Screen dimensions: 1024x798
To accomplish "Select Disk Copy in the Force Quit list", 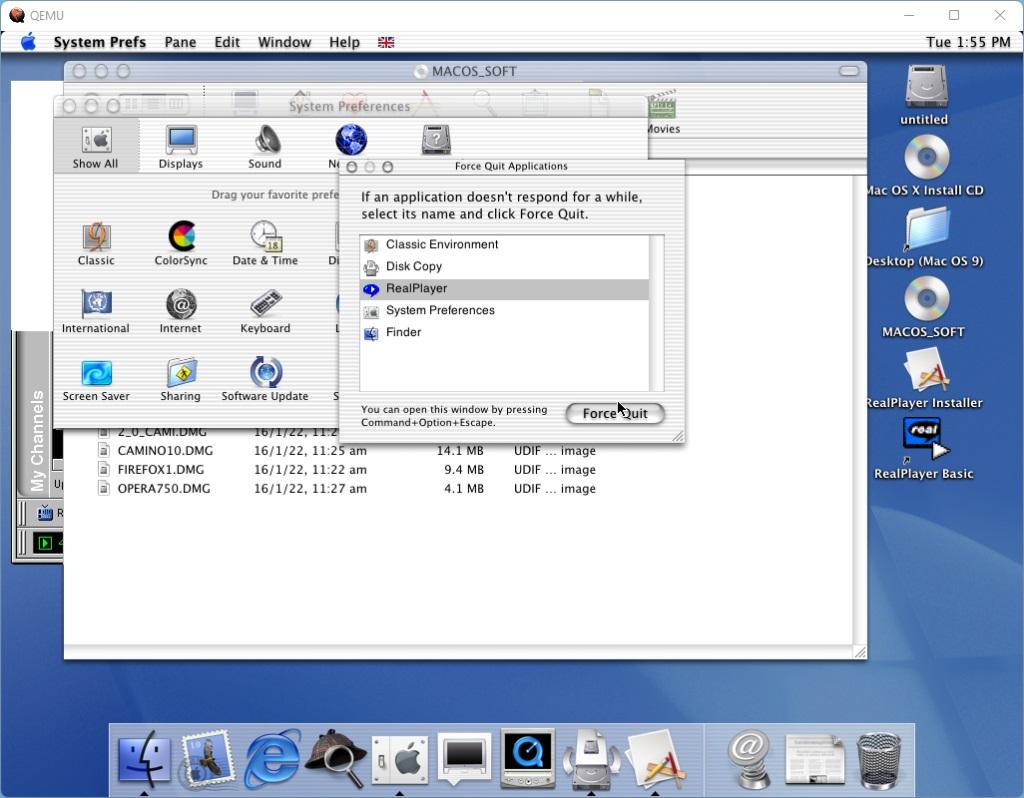I will coord(413,267).
